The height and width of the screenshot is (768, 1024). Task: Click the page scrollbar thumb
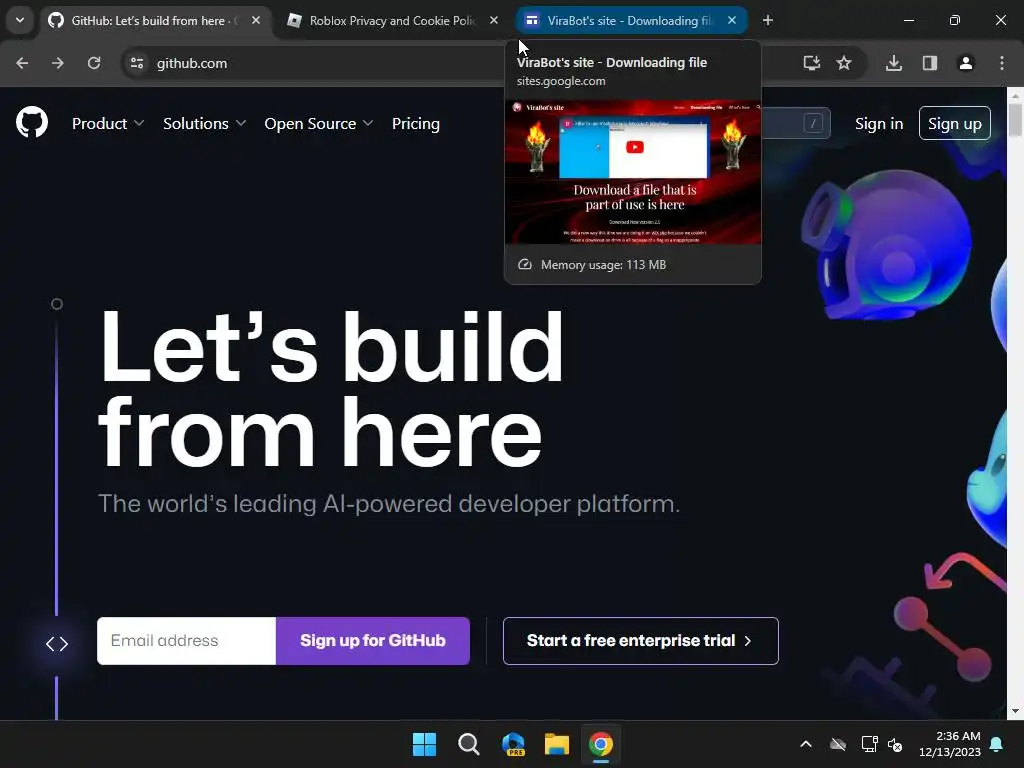pos(1015,120)
